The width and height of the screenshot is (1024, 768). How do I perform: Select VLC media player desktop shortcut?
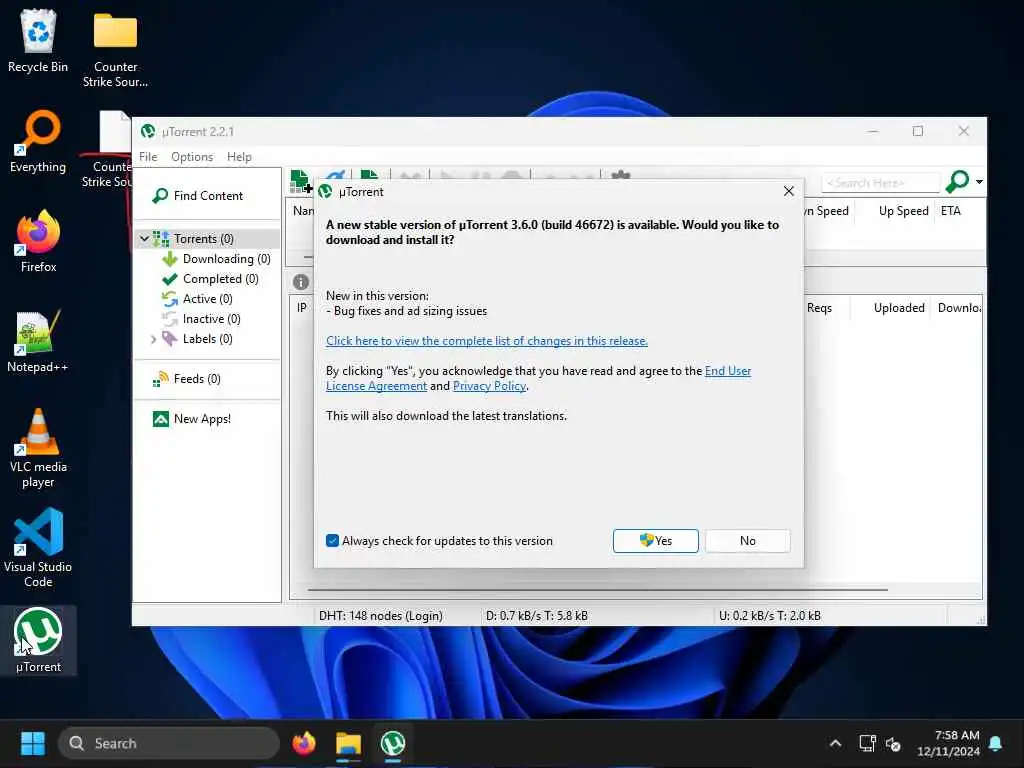(x=38, y=448)
